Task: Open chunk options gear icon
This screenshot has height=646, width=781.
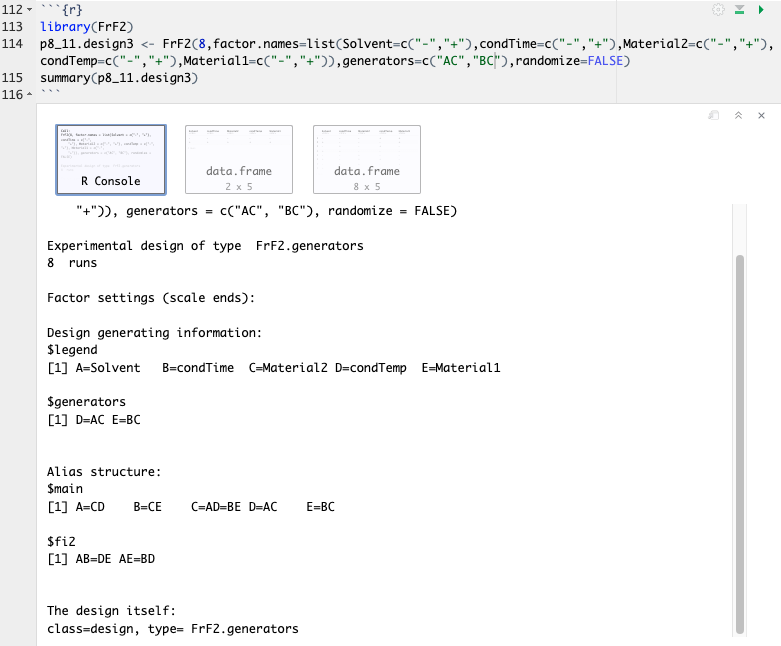Action: (717, 9)
